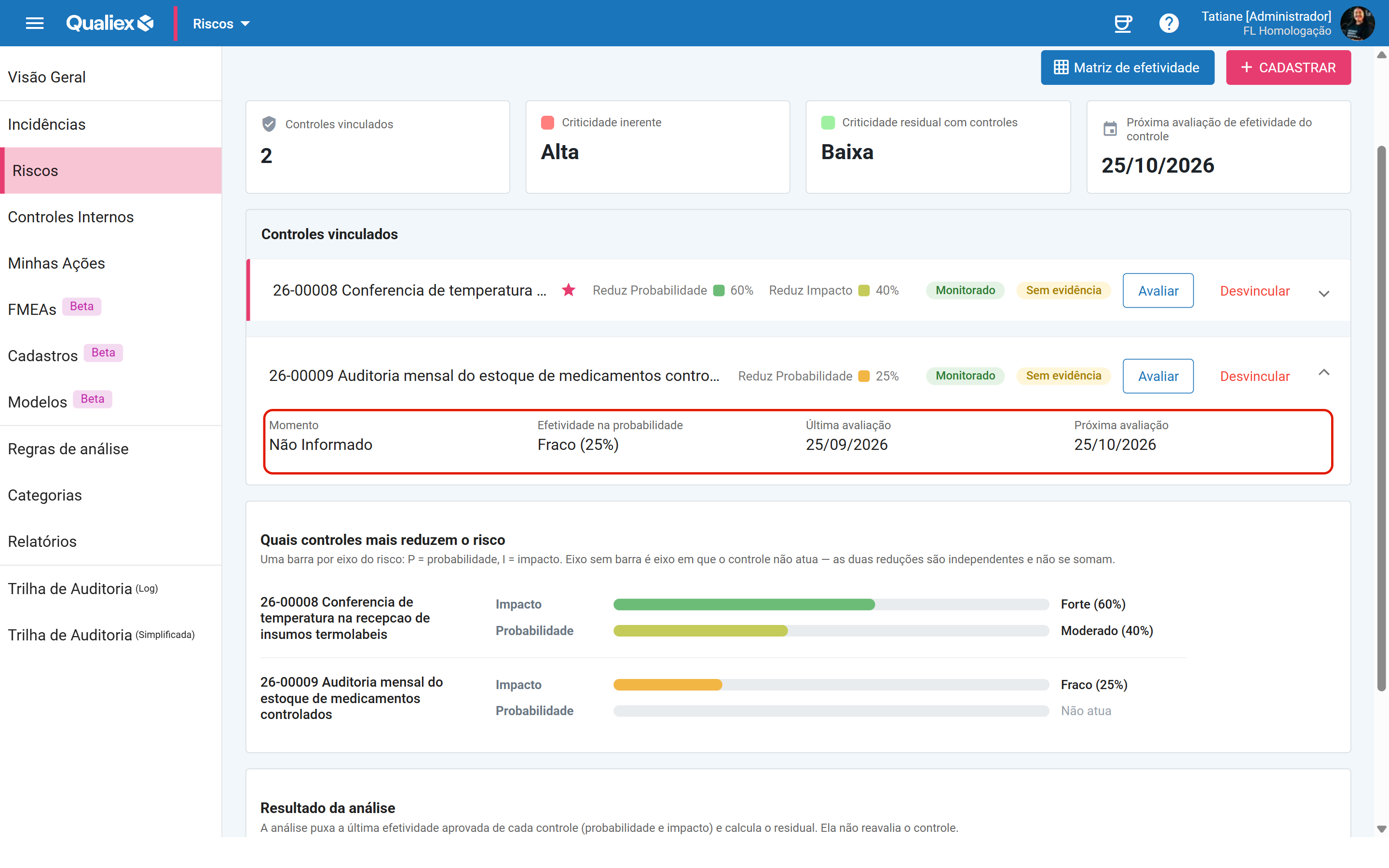Screen dimensions: 1389x868
Task: Open Categorias in sidebar
Action: pos(111,495)
